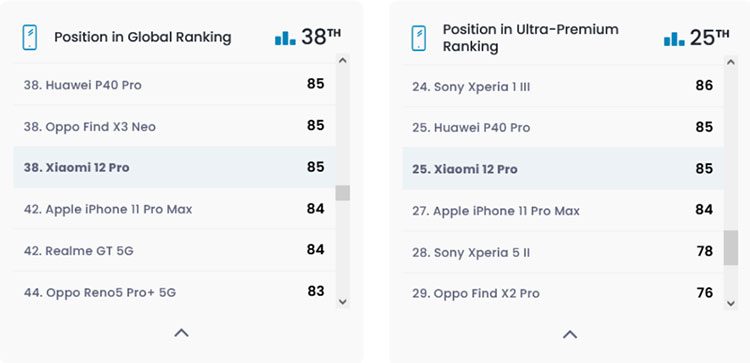The width and height of the screenshot is (750, 363).
Task: Click the Global Ranking scrollbar up arrow
Action: (342, 60)
